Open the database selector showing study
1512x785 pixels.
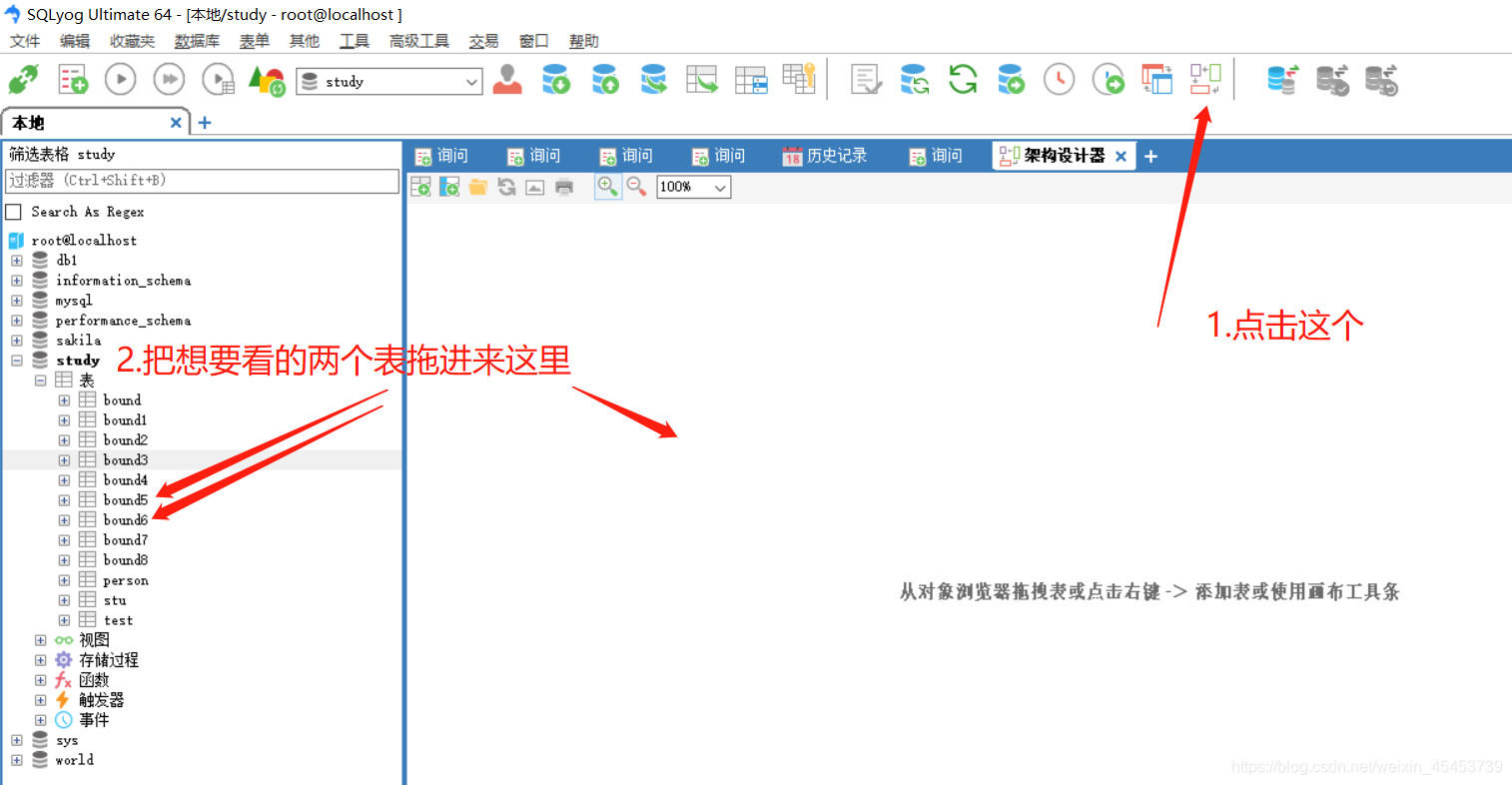[x=388, y=81]
